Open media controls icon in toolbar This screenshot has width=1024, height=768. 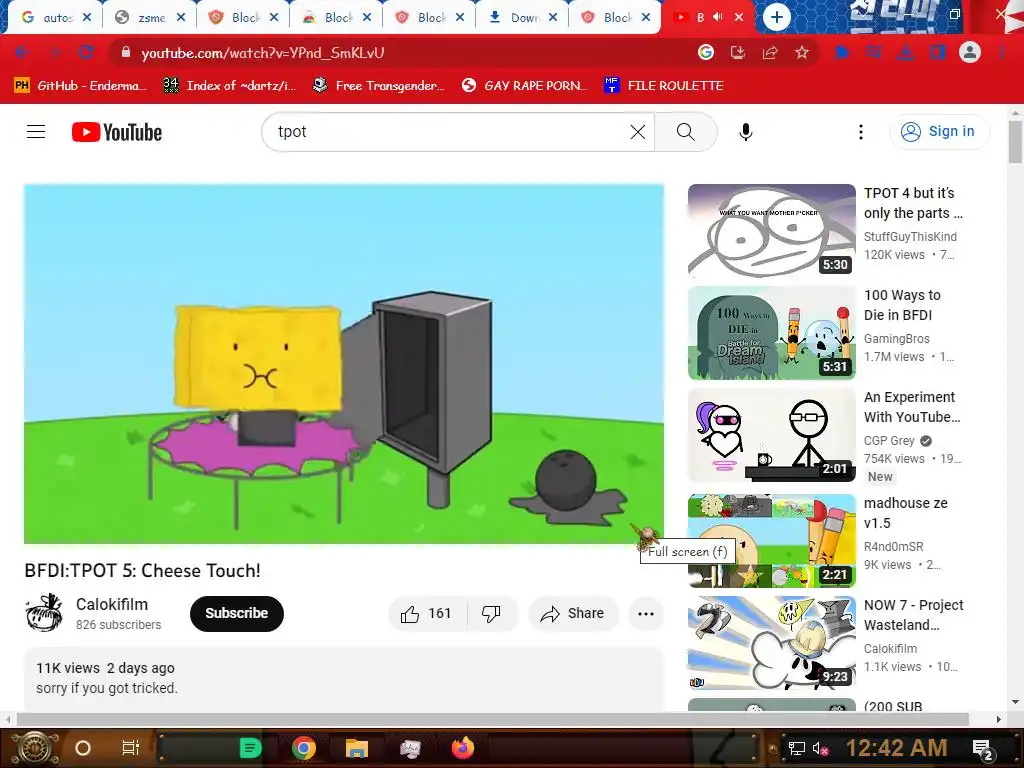point(873,52)
